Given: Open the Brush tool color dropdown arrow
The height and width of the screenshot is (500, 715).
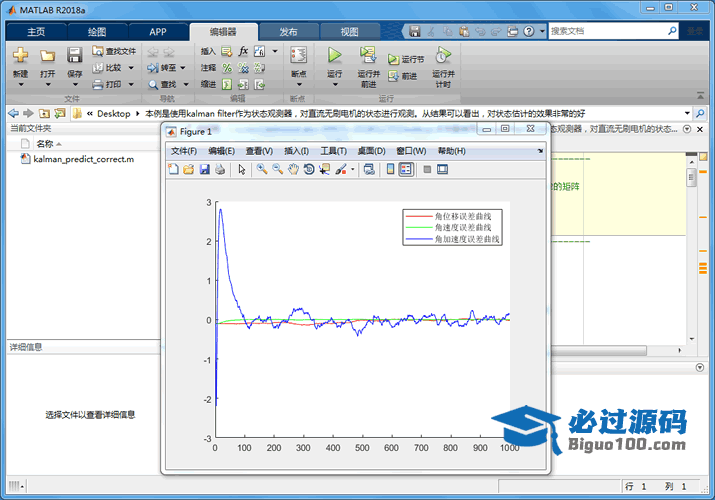Looking at the screenshot, I should [x=353, y=169].
